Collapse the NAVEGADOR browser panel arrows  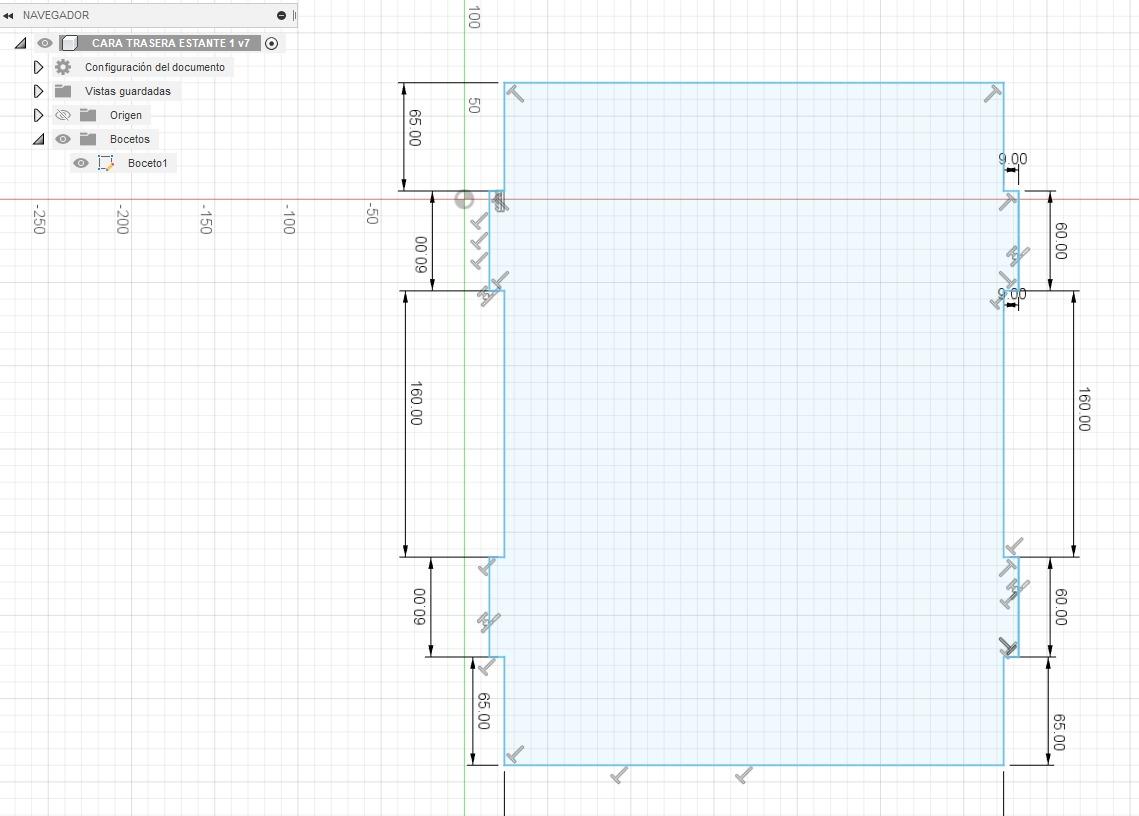coord(8,15)
